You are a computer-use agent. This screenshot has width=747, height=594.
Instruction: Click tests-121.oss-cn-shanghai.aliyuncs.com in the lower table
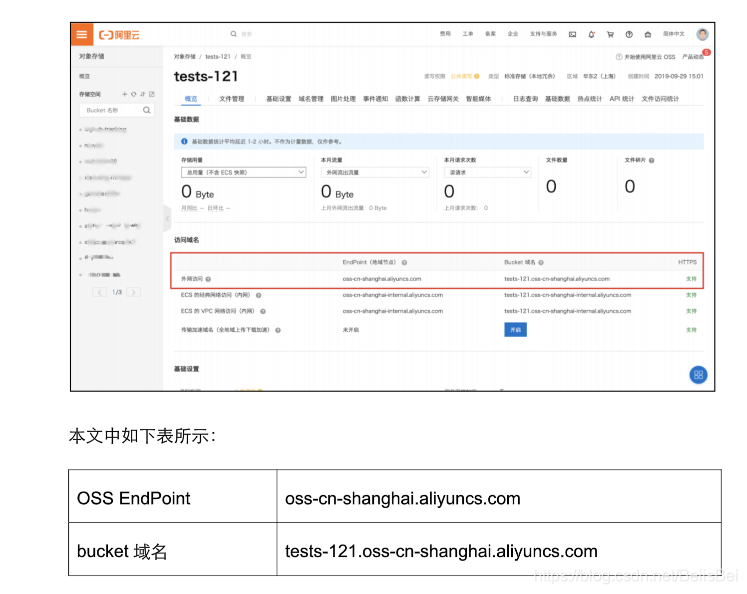click(441, 551)
